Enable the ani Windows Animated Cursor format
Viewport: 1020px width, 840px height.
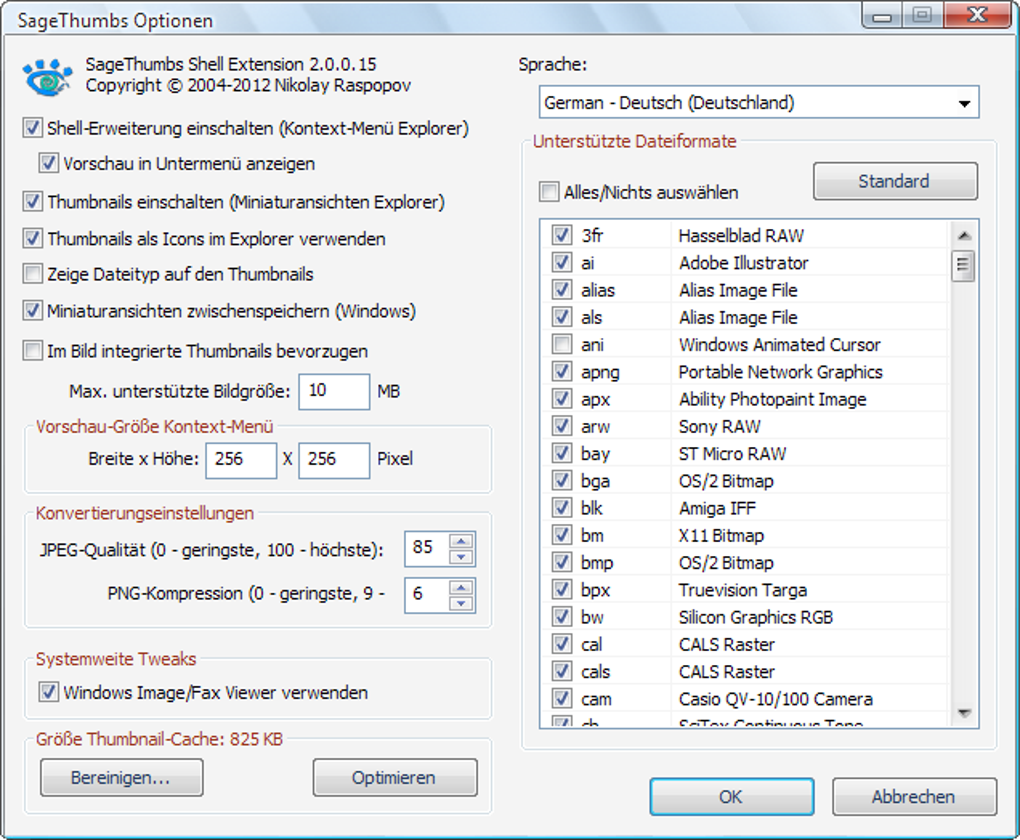pos(561,344)
